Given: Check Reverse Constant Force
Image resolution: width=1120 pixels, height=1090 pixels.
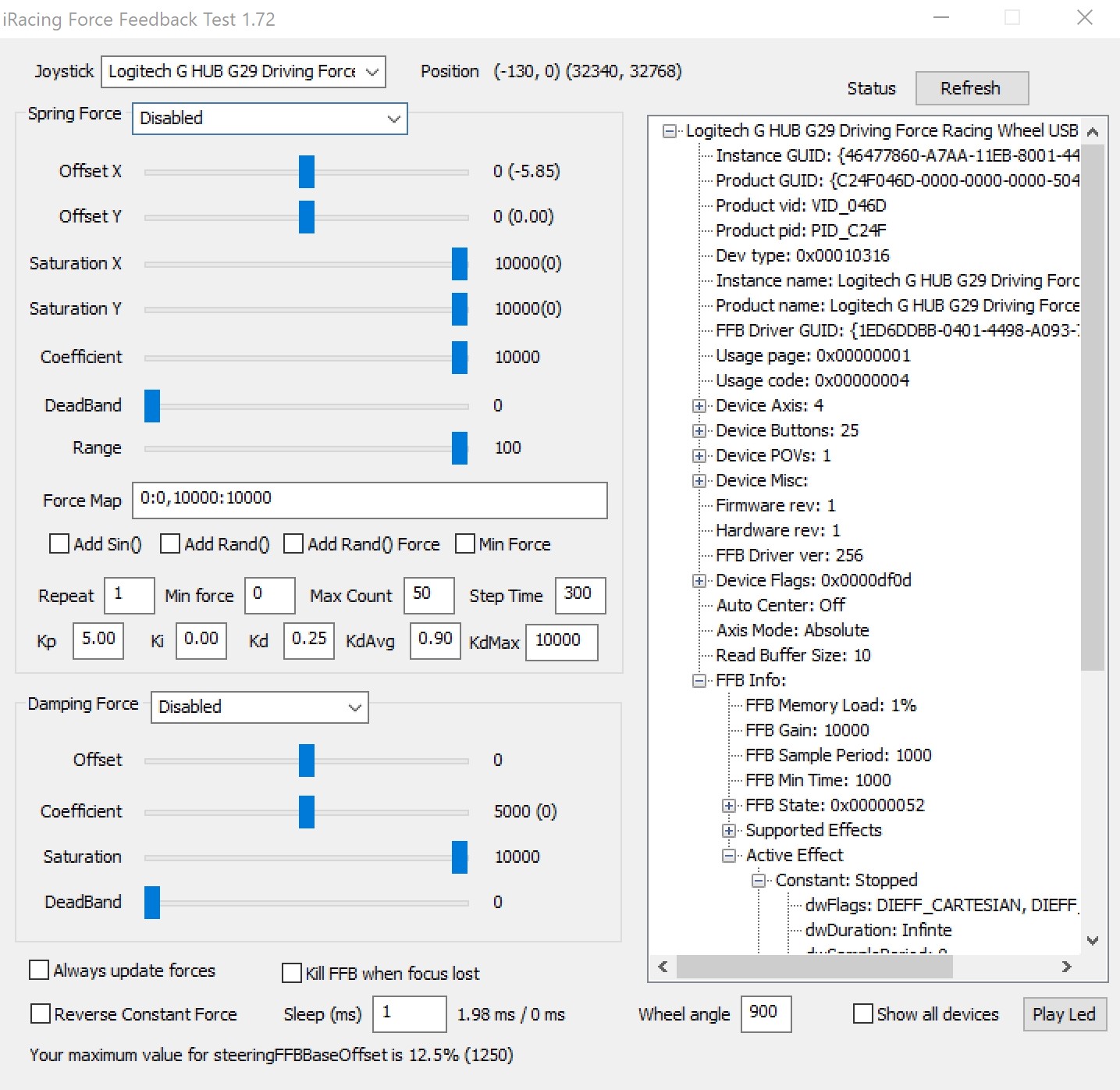Looking at the screenshot, I should (x=41, y=1013).
